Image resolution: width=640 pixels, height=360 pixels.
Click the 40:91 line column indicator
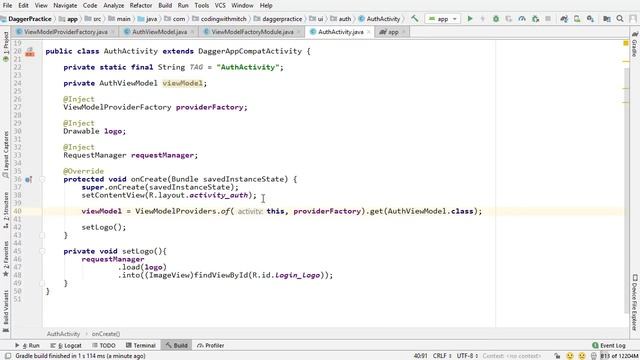(420, 356)
